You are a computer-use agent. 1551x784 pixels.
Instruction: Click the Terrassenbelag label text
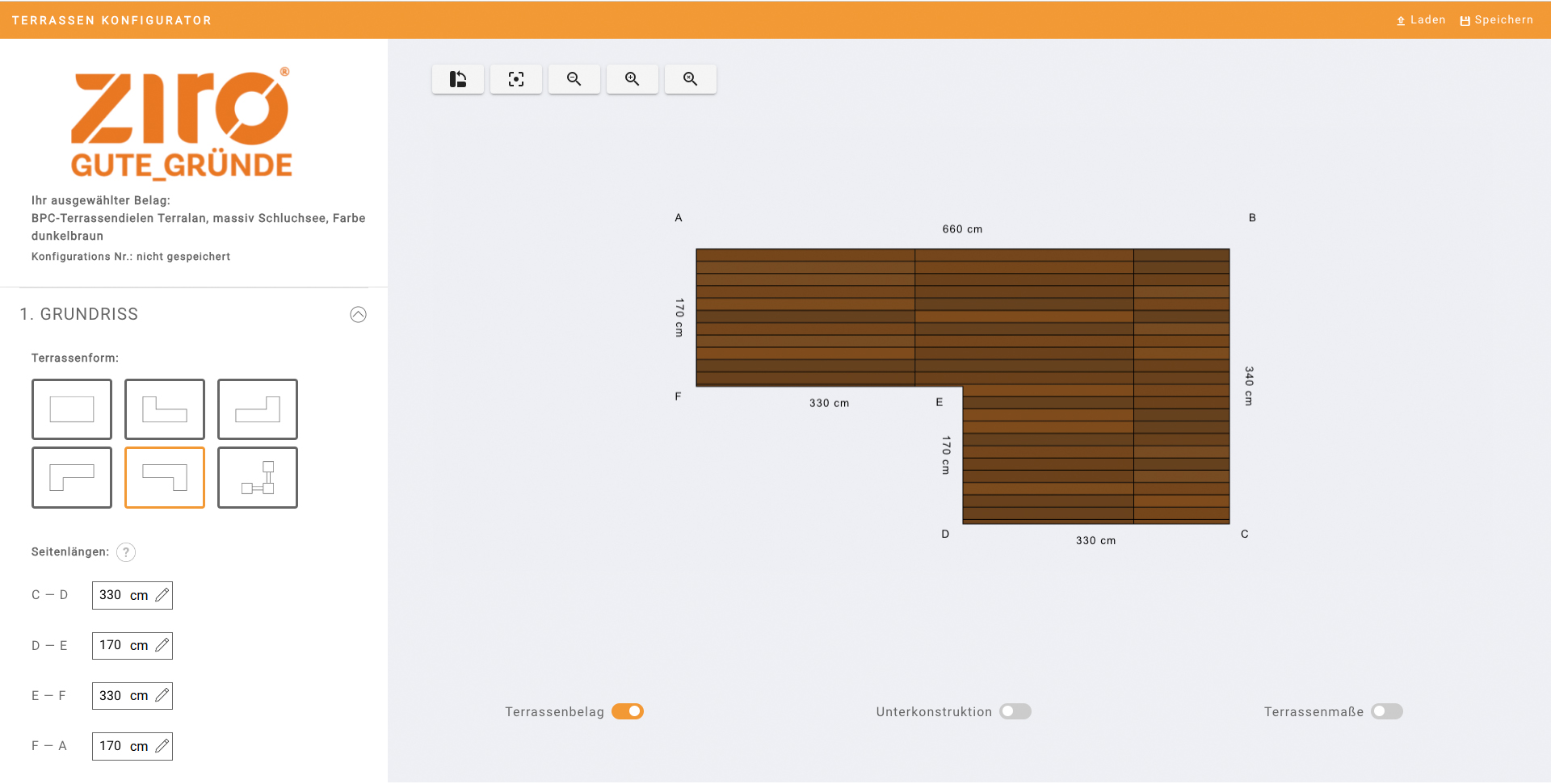[555, 712]
